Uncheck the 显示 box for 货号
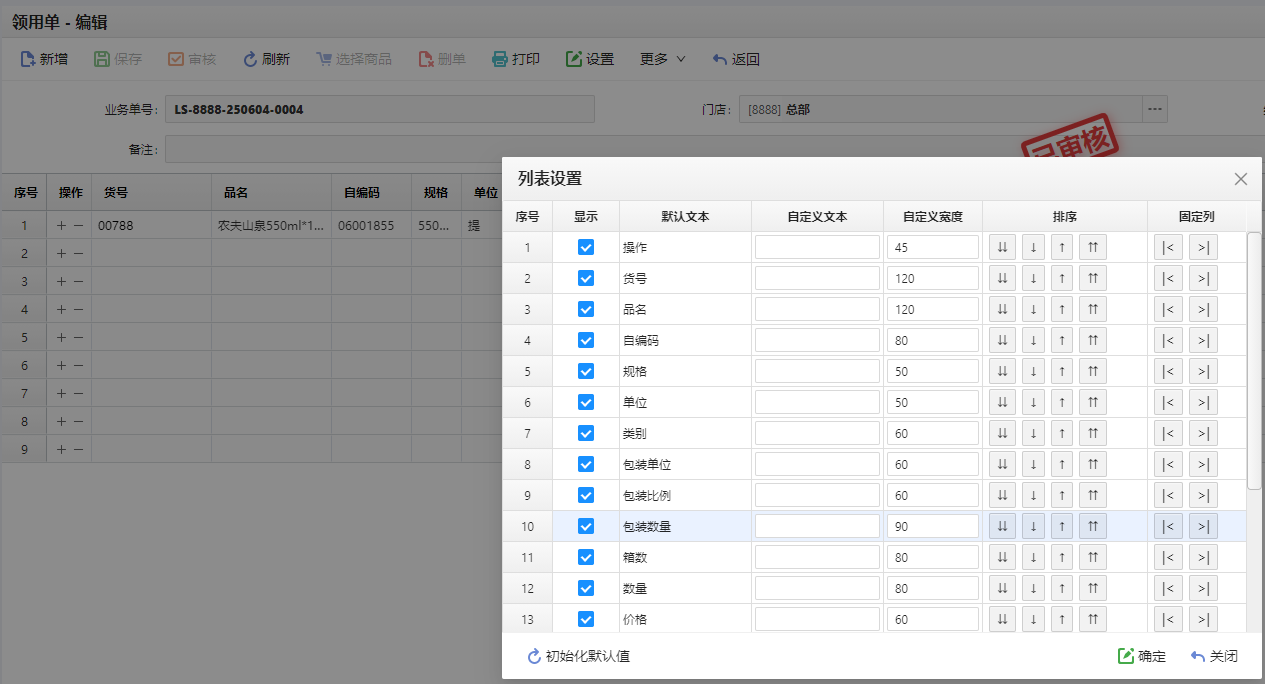 [x=586, y=278]
